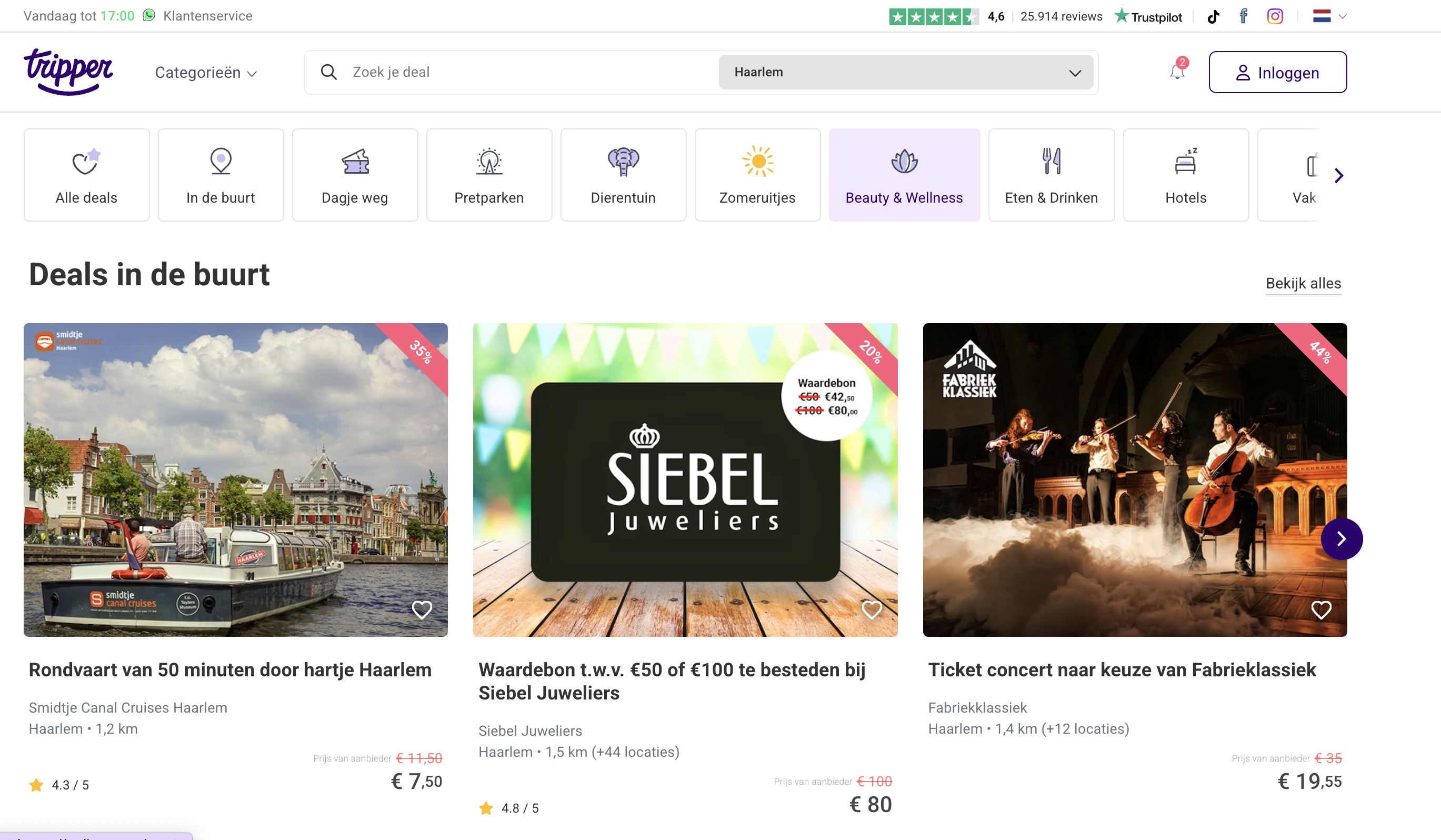Click the Fabriekklassiek provider name
The width and height of the screenshot is (1441, 840).
pos(977,707)
